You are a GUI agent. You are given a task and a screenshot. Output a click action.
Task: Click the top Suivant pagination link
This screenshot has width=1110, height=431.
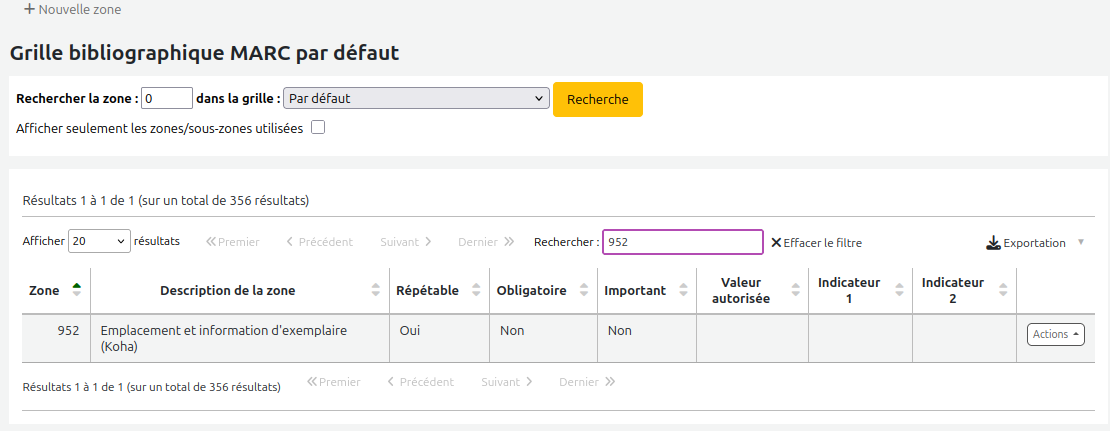(405, 242)
